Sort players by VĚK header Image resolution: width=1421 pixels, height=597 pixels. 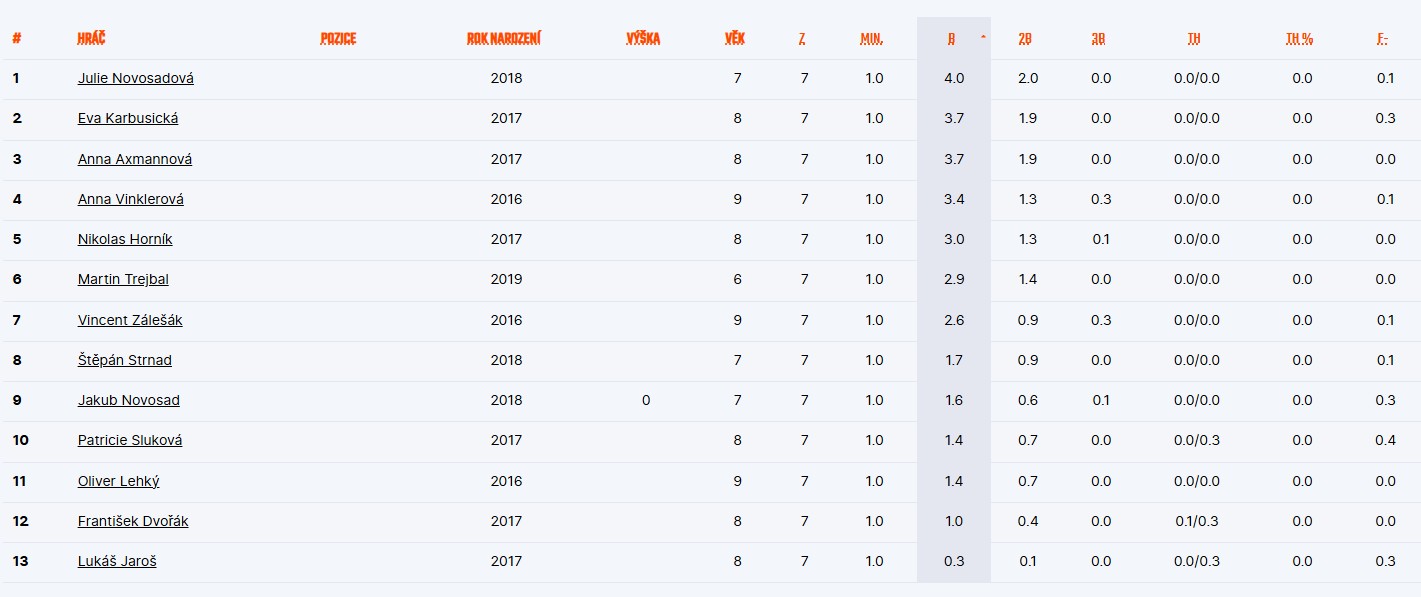735,38
